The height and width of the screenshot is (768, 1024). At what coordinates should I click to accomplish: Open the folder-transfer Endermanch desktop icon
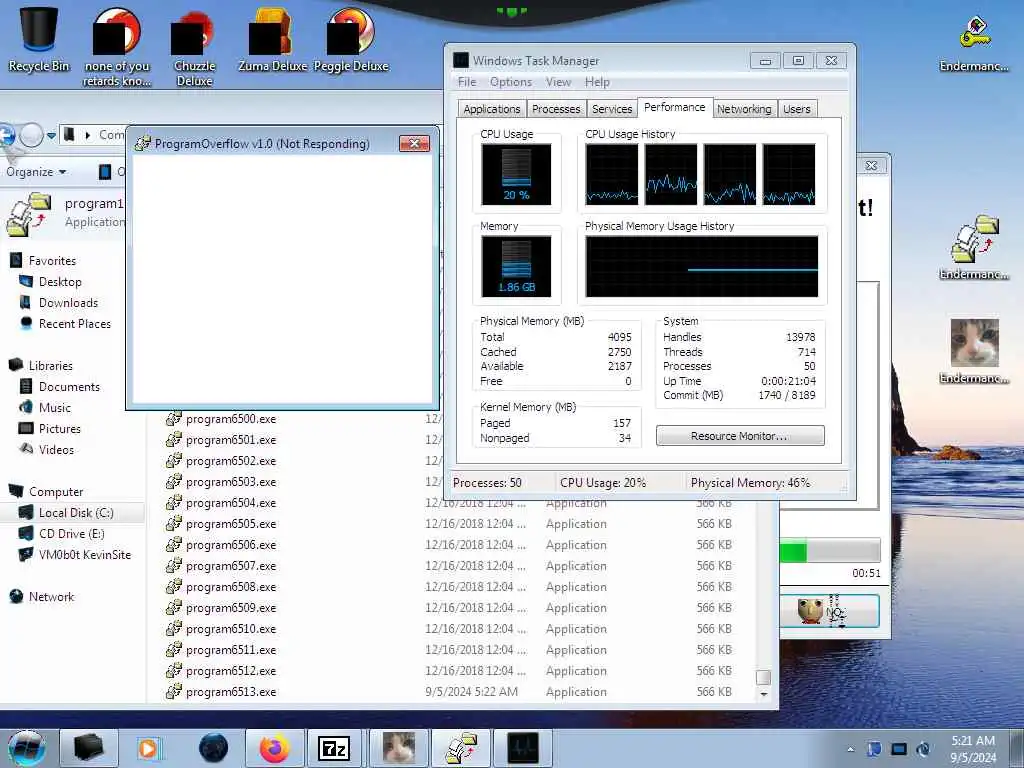[974, 248]
